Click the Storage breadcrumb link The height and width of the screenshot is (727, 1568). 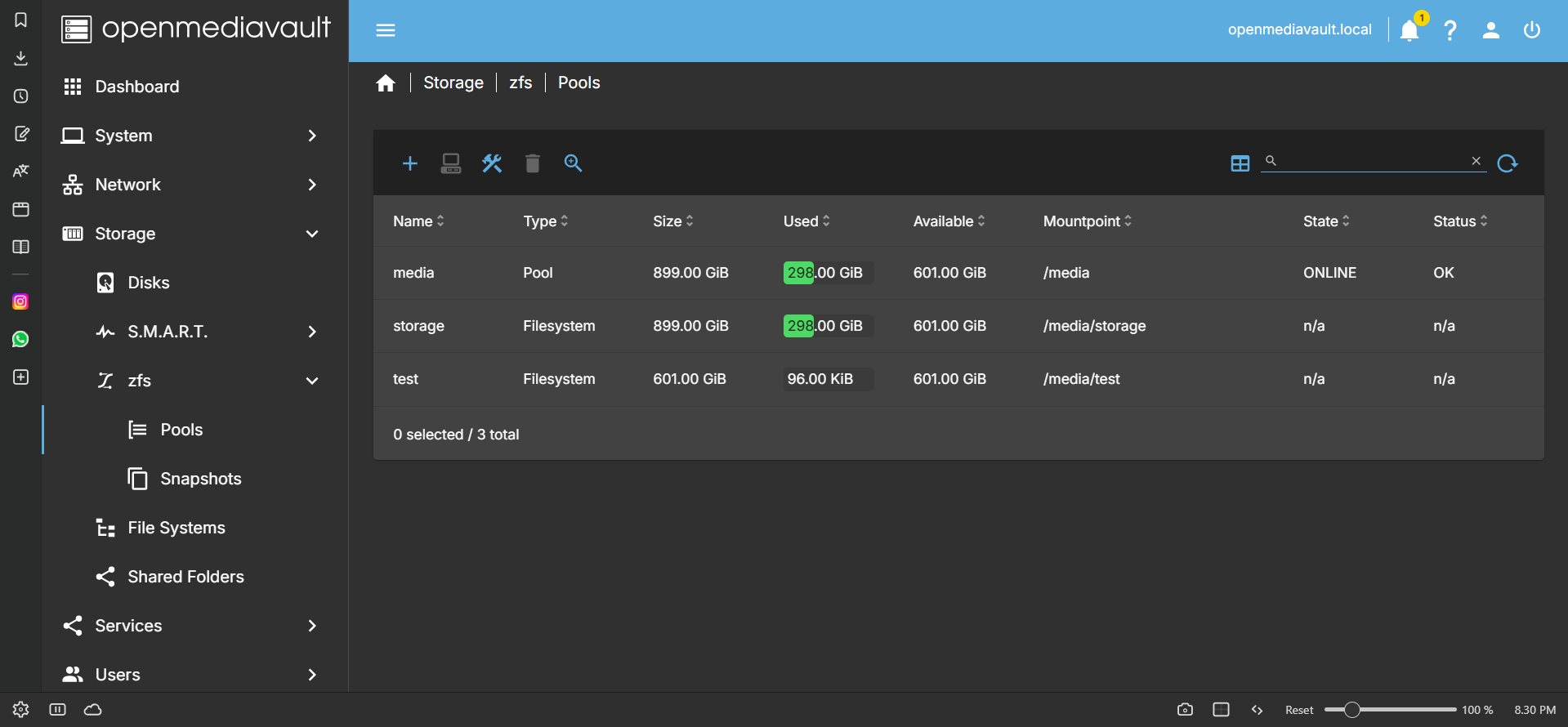tap(453, 83)
